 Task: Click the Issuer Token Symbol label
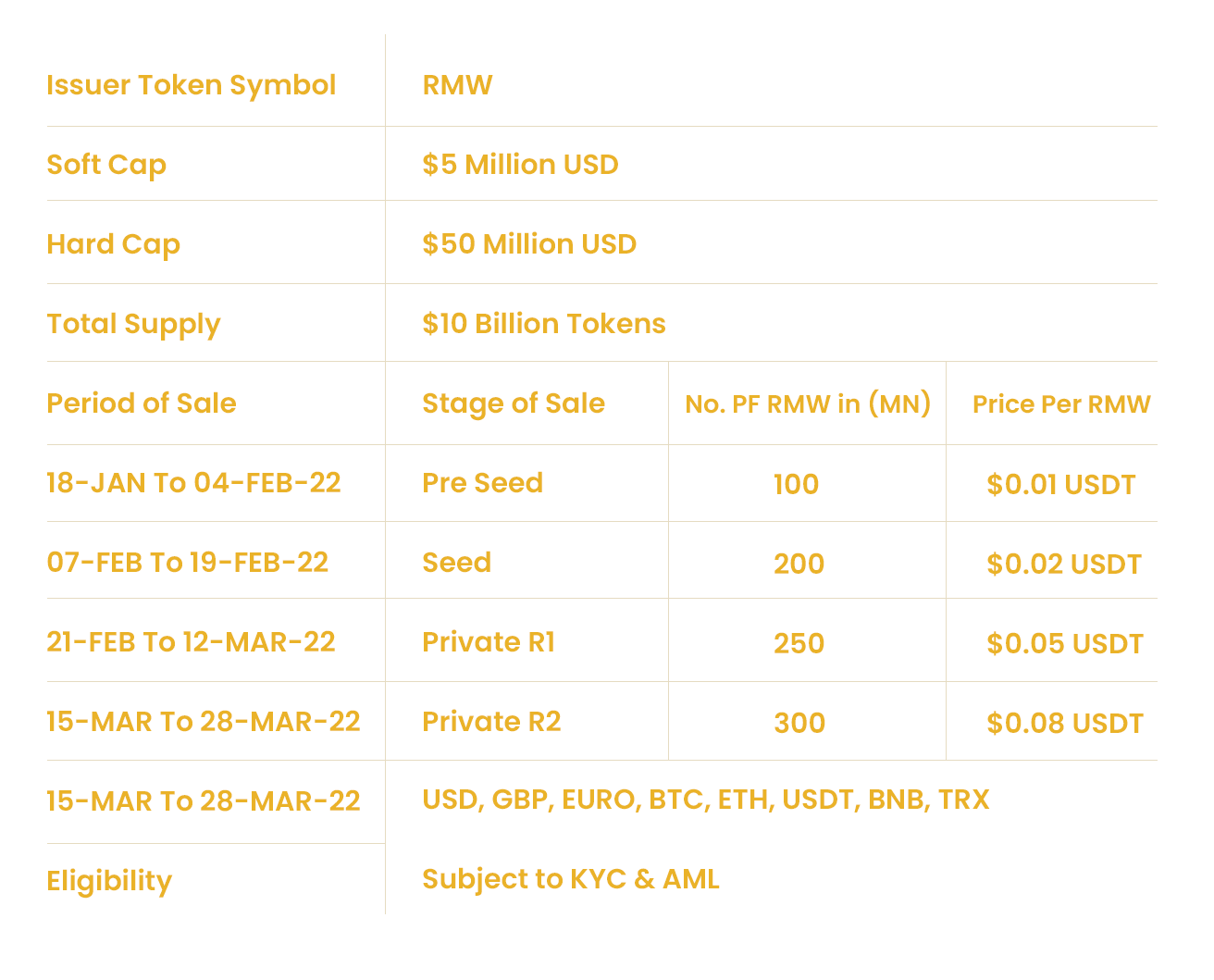(x=191, y=85)
